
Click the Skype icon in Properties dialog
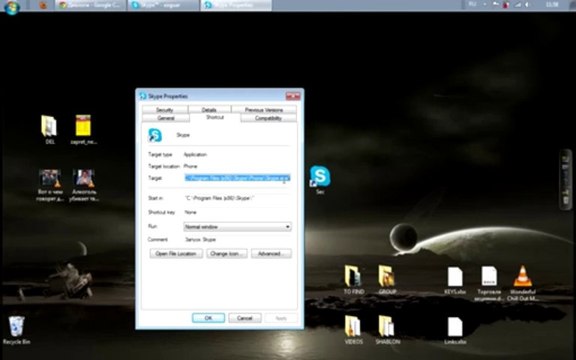(x=155, y=135)
